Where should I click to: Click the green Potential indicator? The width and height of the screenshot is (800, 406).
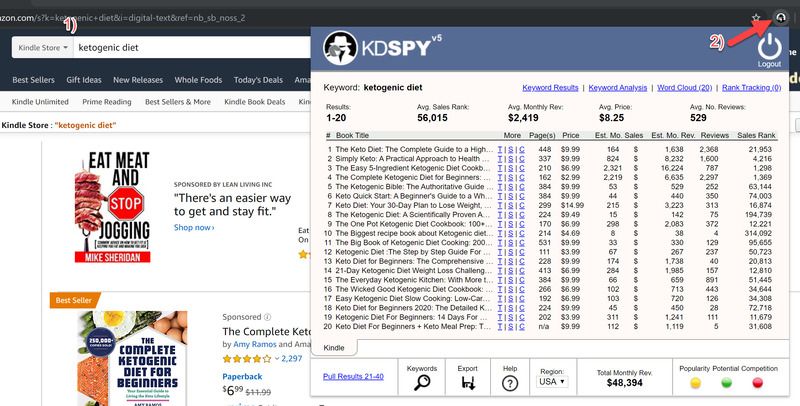coord(727,383)
